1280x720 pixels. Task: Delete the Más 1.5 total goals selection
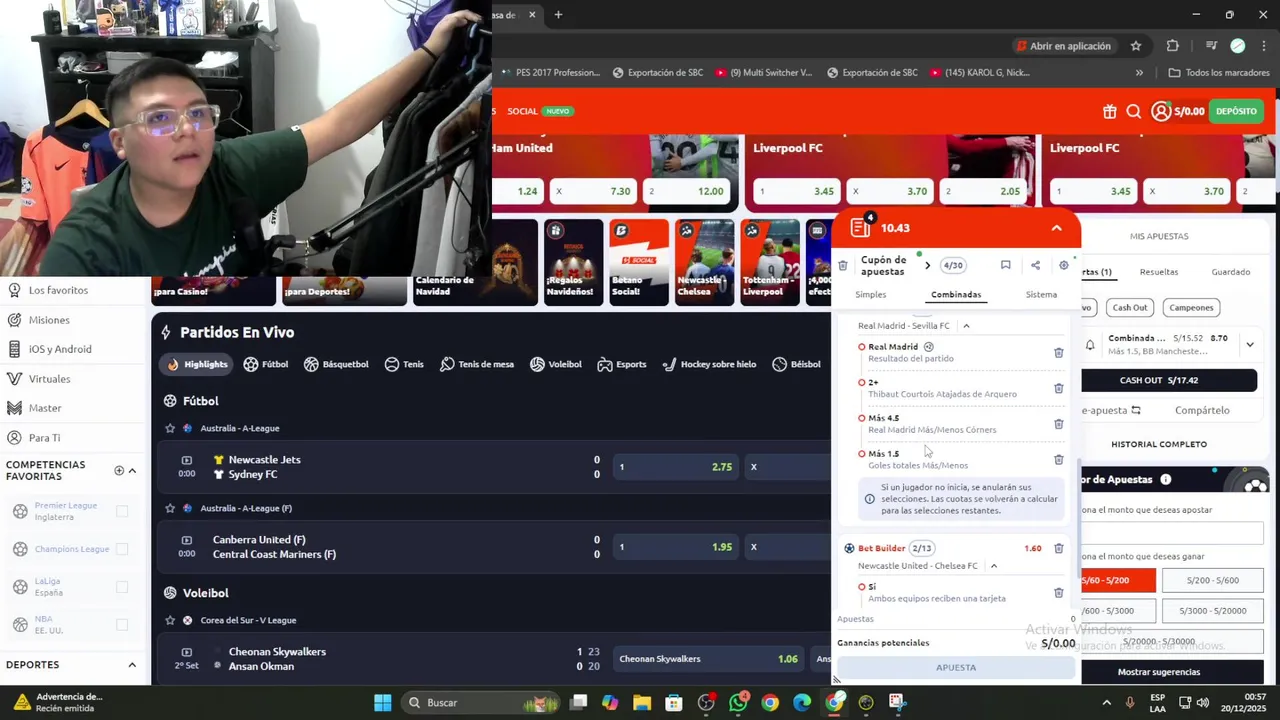1059,460
